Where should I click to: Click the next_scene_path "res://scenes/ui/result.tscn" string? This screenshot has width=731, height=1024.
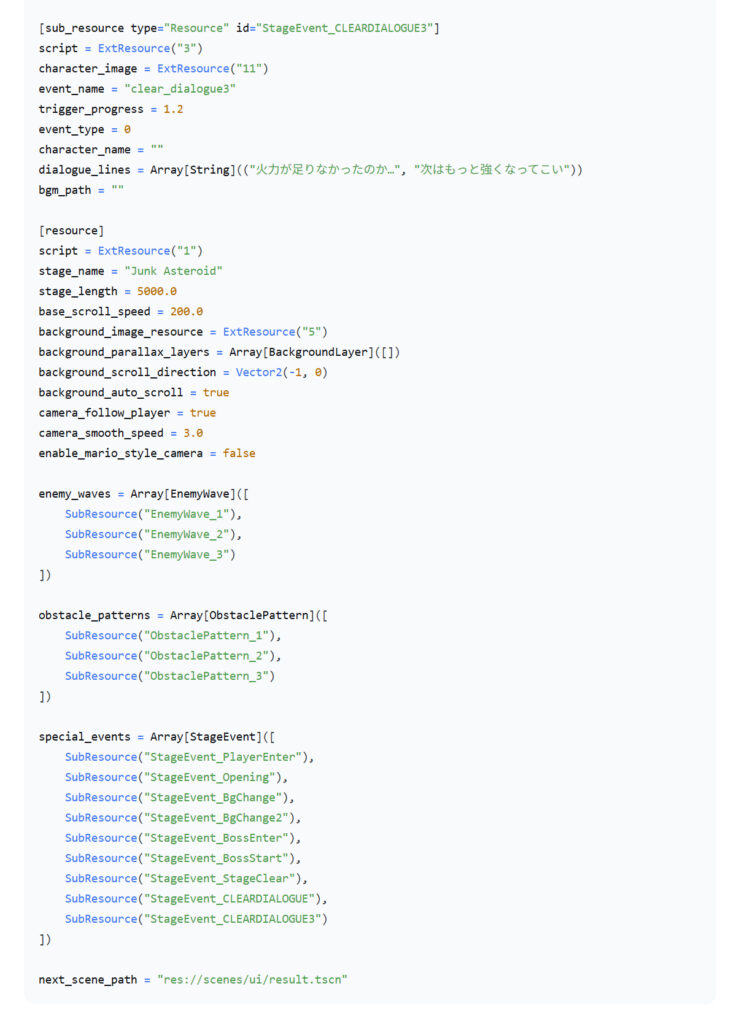click(x=252, y=979)
